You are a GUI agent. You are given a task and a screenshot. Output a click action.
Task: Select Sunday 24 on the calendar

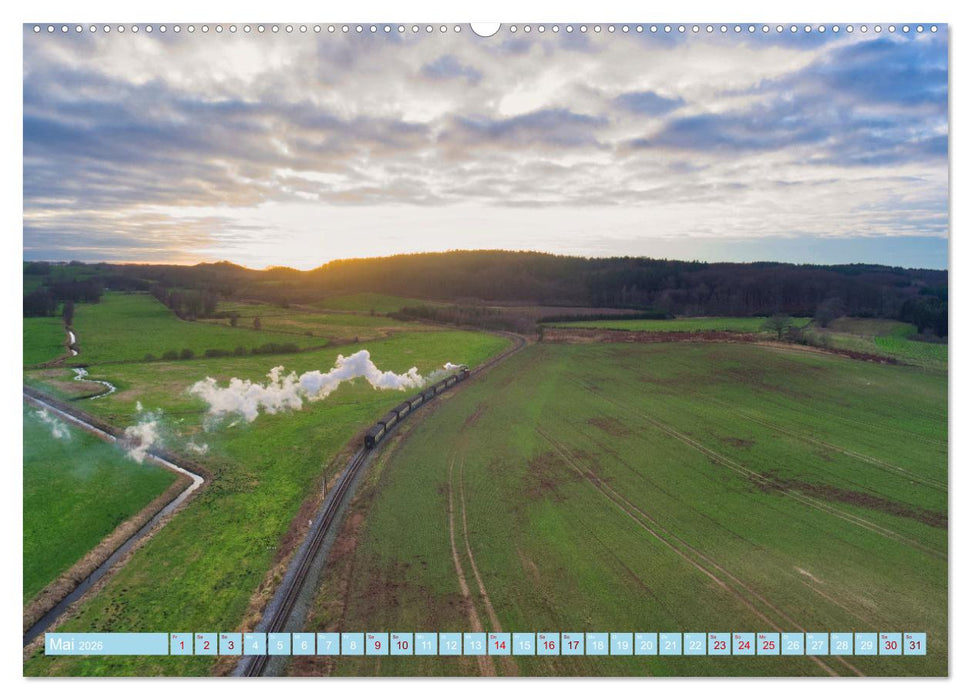[743, 644]
